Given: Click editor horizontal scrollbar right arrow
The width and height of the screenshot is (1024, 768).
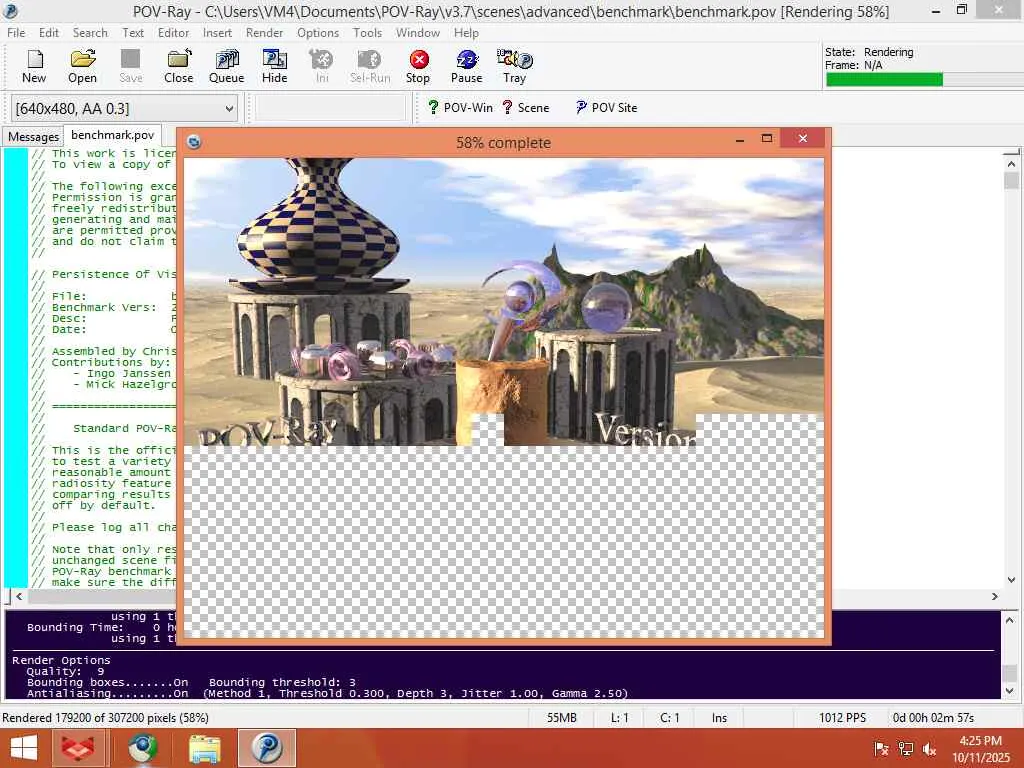Looking at the screenshot, I should click(995, 596).
